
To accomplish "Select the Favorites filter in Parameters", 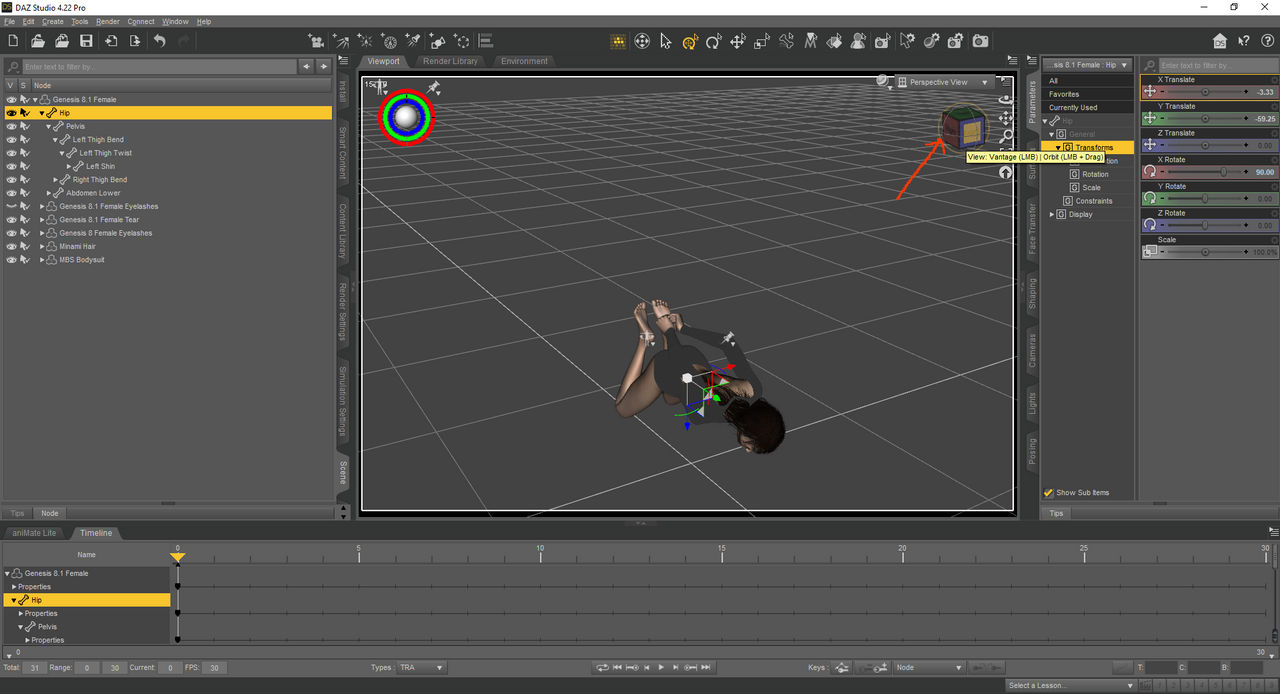I will (1064, 94).
